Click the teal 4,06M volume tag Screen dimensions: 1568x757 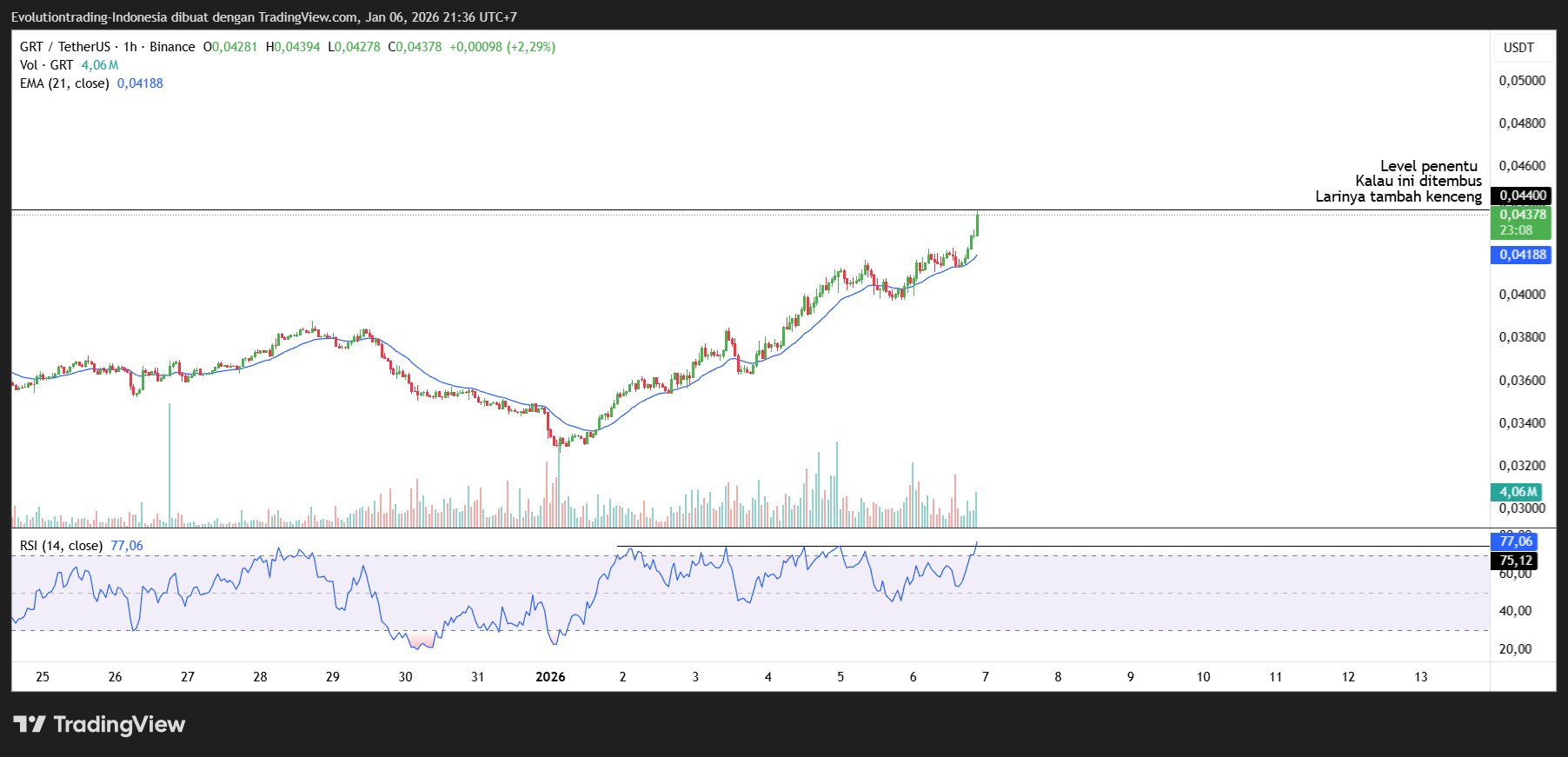pyautogui.click(x=1517, y=492)
